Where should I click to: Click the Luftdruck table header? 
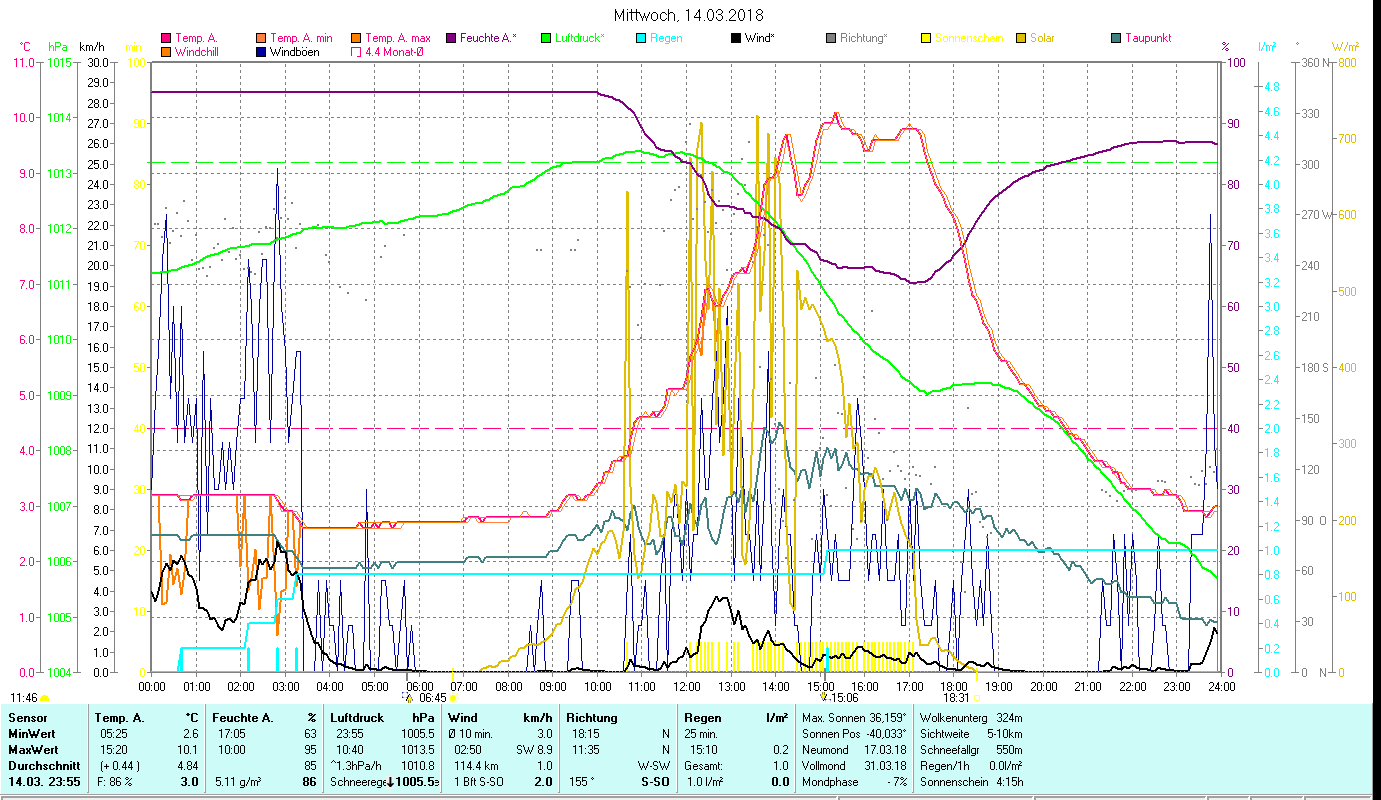(356, 718)
